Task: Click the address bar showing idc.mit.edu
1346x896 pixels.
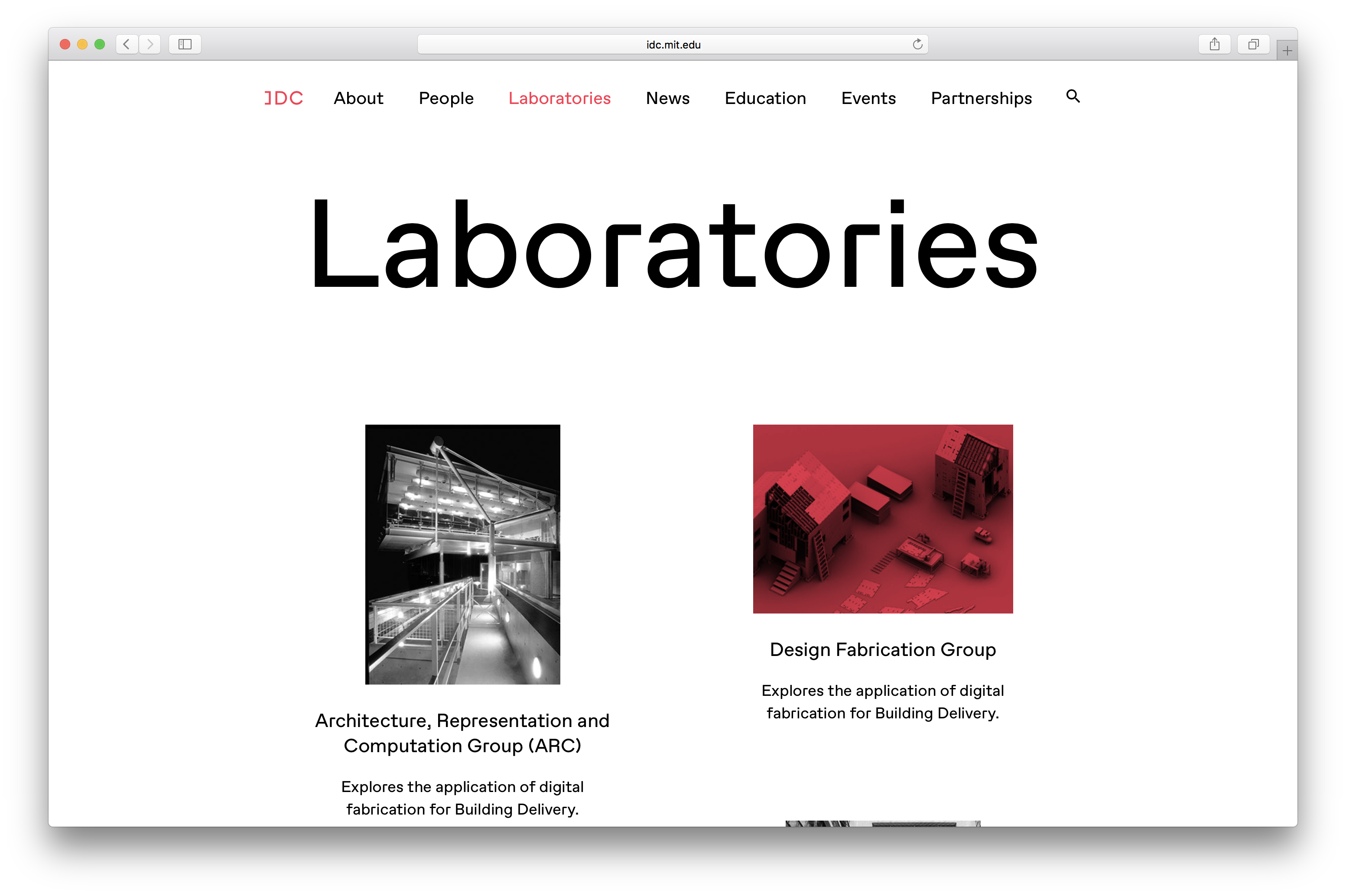Action: click(x=673, y=44)
